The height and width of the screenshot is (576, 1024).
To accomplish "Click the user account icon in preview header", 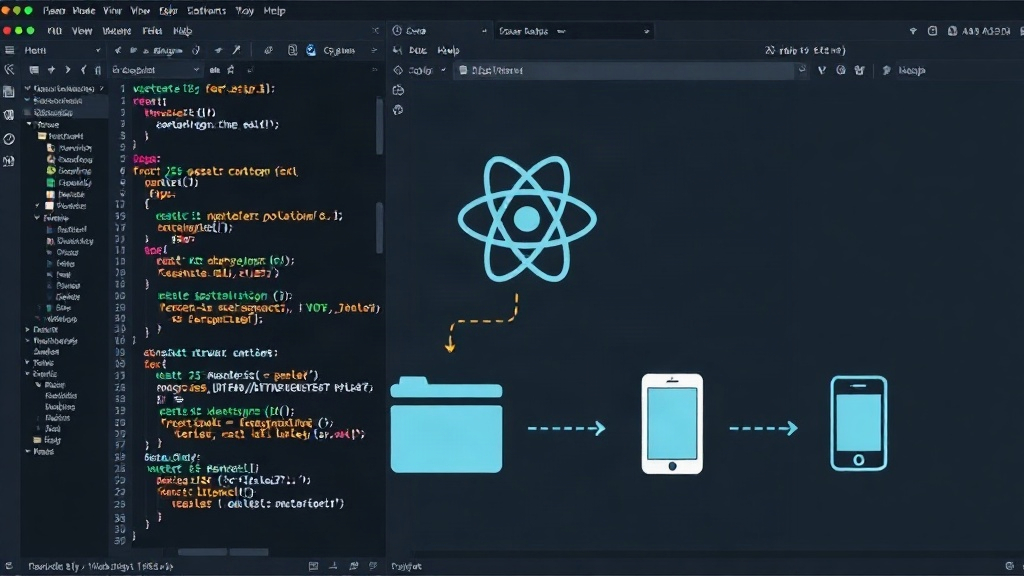I will pyautogui.click(x=953, y=31).
